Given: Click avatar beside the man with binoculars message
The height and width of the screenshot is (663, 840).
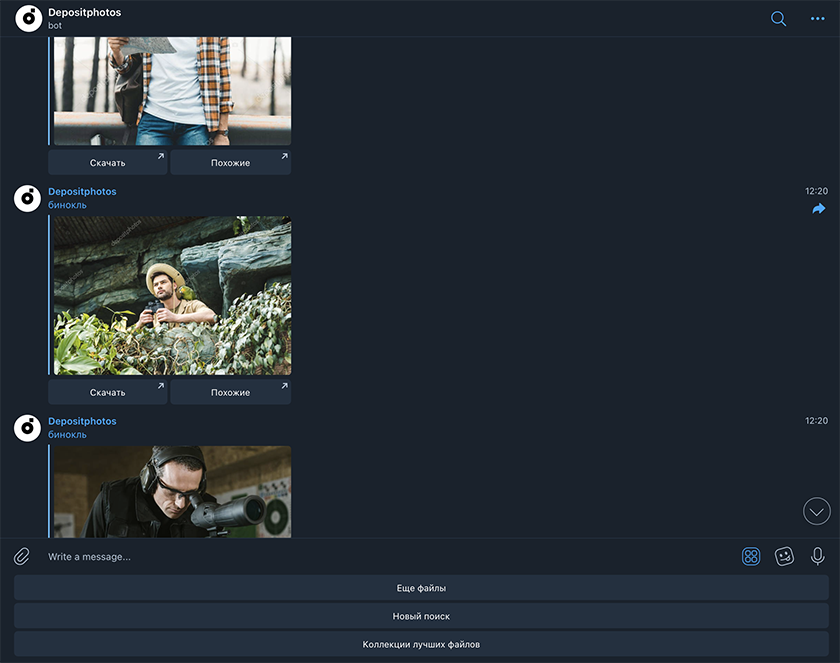Looking at the screenshot, I should [x=28, y=198].
